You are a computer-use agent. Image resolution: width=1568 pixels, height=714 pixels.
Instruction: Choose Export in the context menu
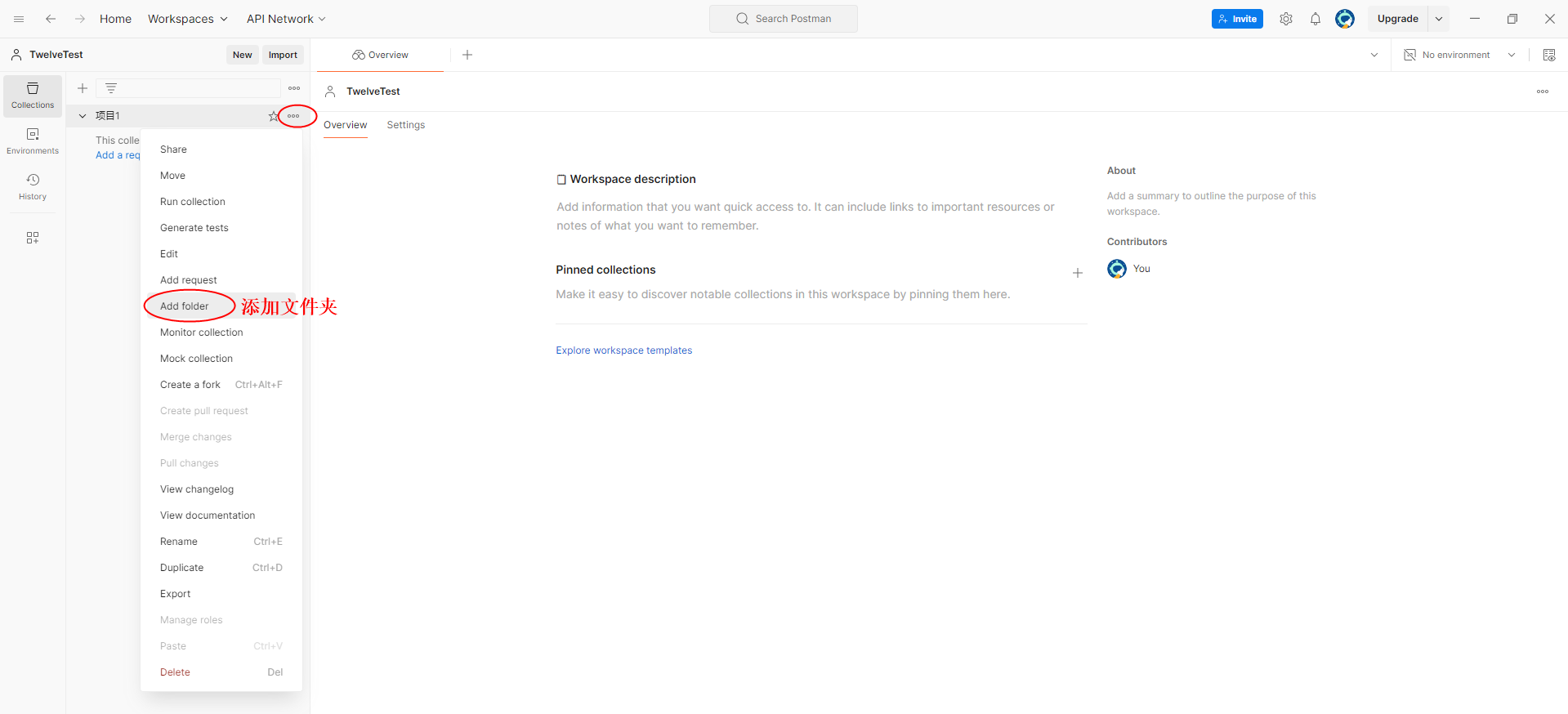coord(221,594)
